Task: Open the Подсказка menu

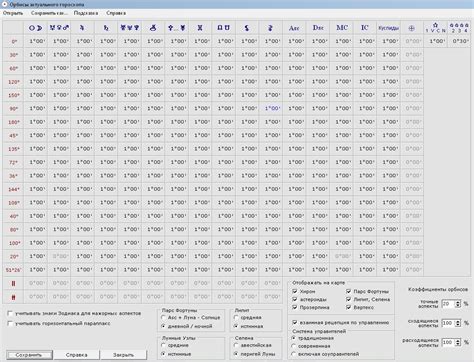Action: pyautogui.click(x=86, y=13)
